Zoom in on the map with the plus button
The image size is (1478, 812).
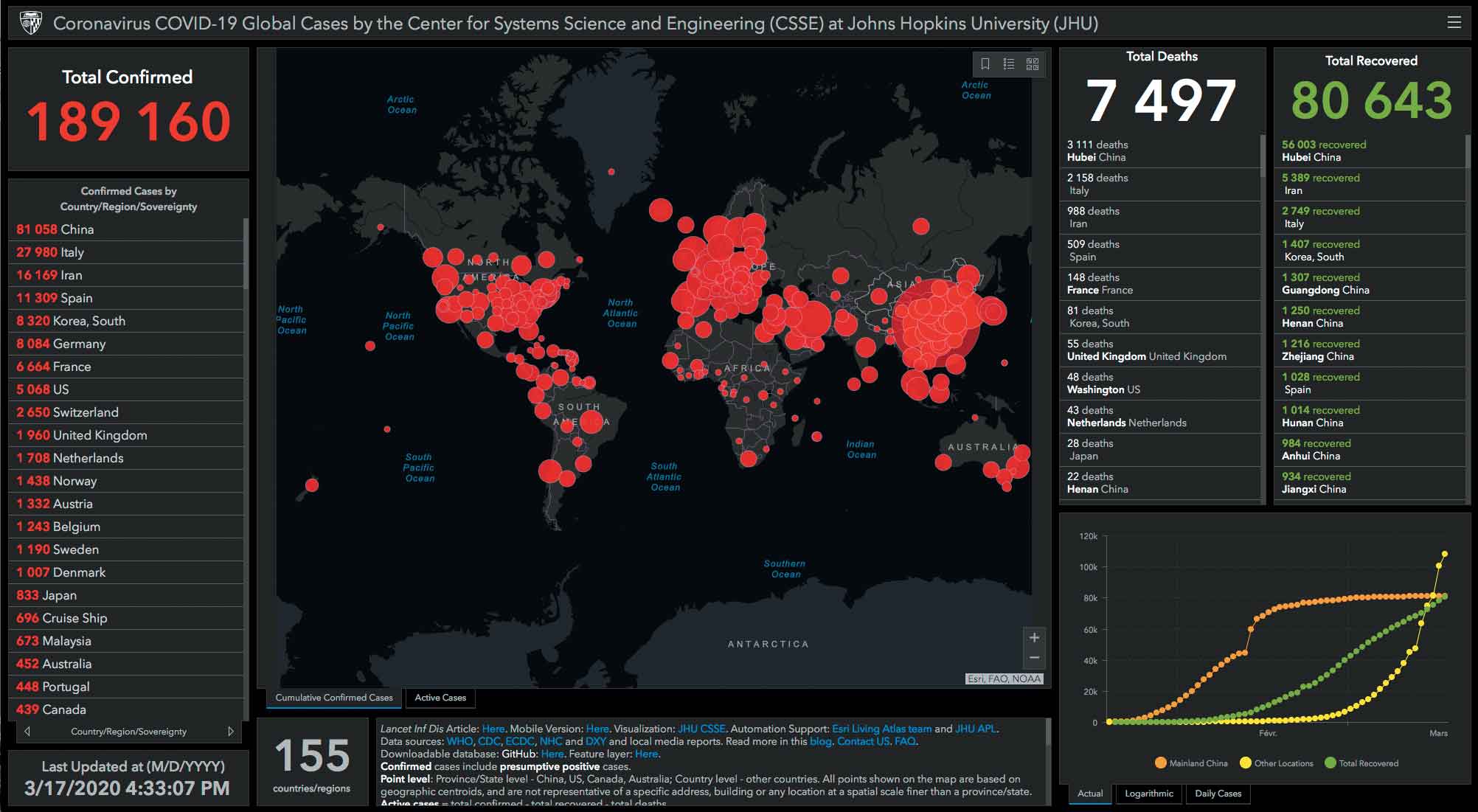pyautogui.click(x=1034, y=637)
